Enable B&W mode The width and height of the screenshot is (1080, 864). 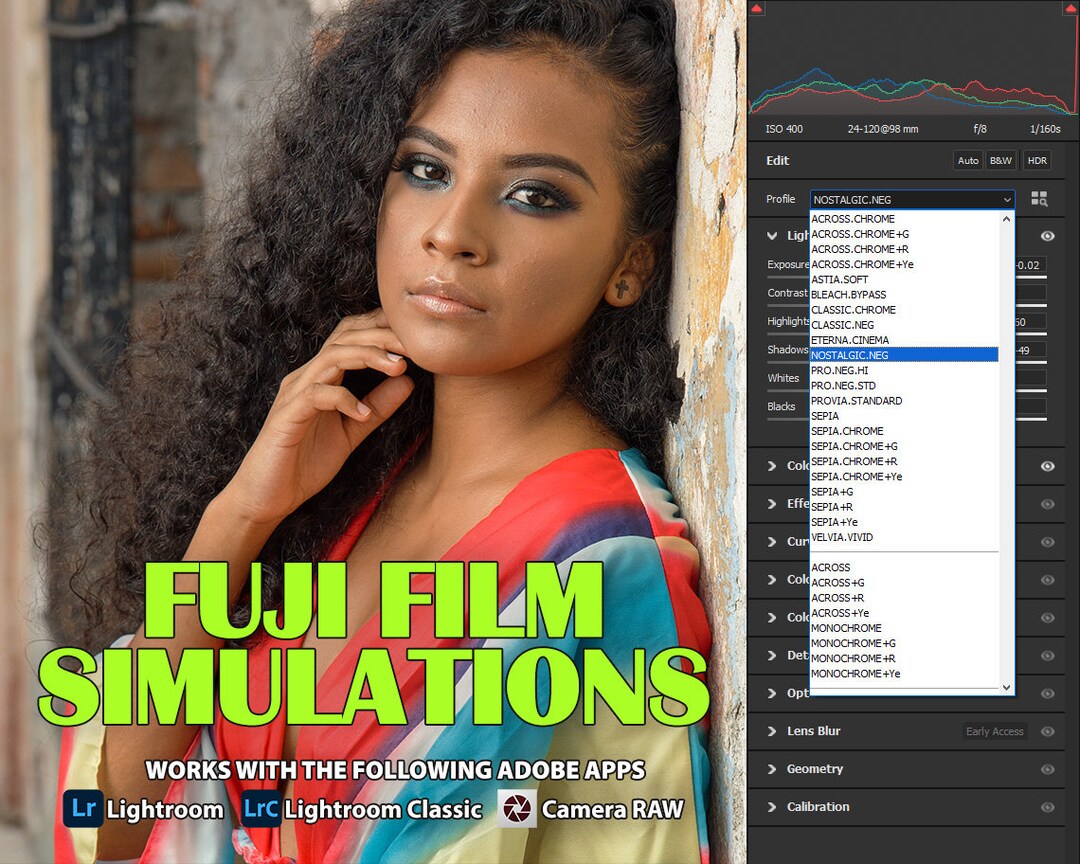(x=1000, y=160)
